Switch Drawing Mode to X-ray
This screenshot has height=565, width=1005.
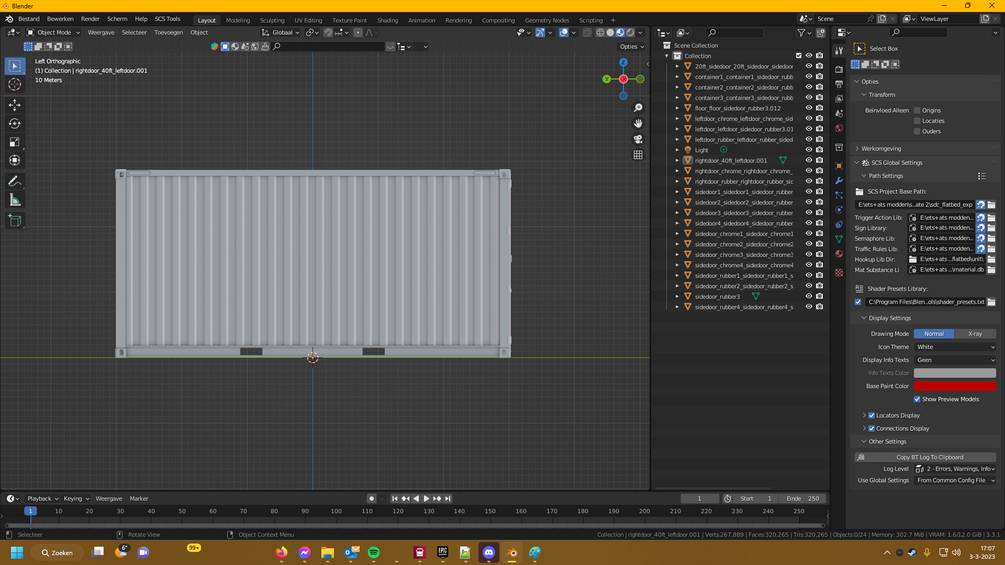[x=975, y=334]
